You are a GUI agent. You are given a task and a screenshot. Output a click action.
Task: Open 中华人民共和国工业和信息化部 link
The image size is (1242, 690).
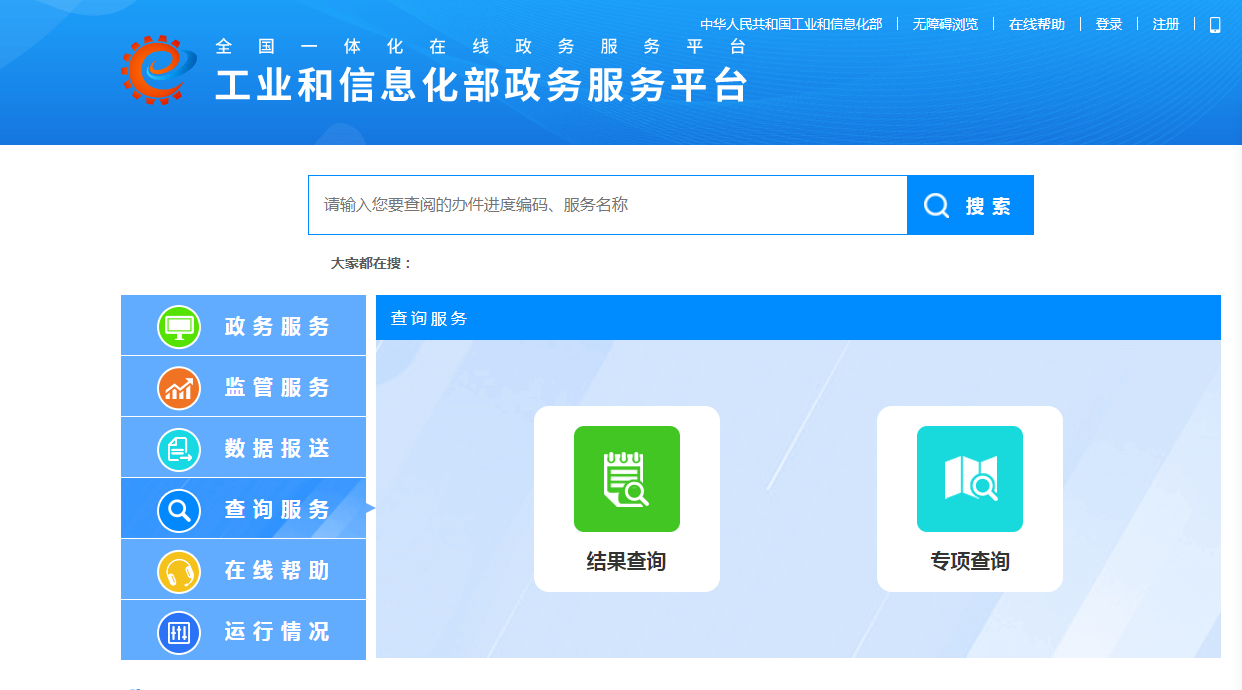[x=791, y=24]
